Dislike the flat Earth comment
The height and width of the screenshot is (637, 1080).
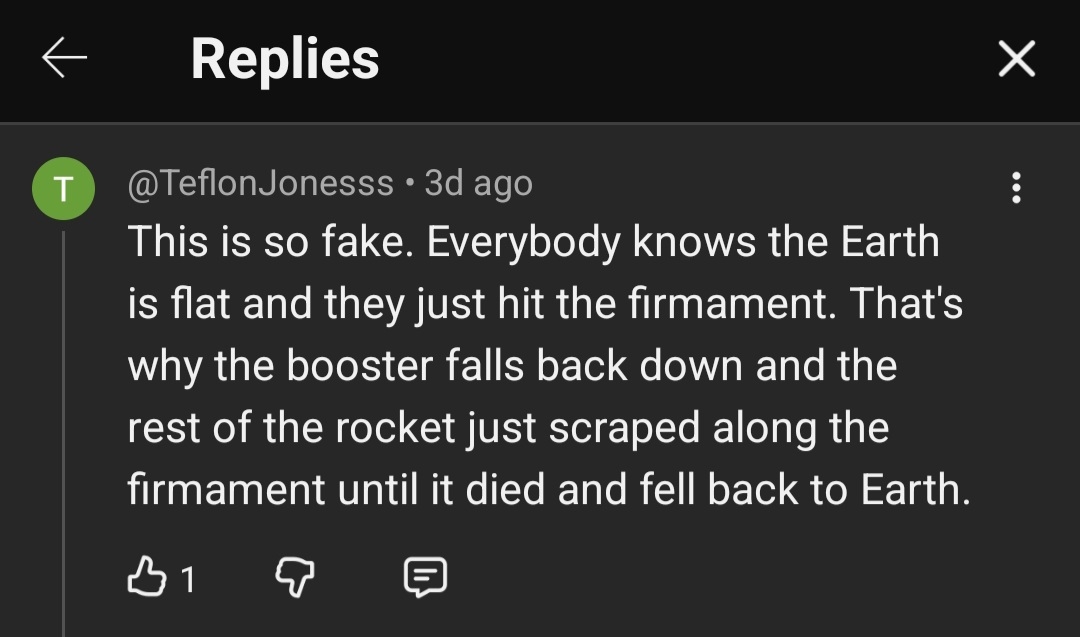coord(294,577)
